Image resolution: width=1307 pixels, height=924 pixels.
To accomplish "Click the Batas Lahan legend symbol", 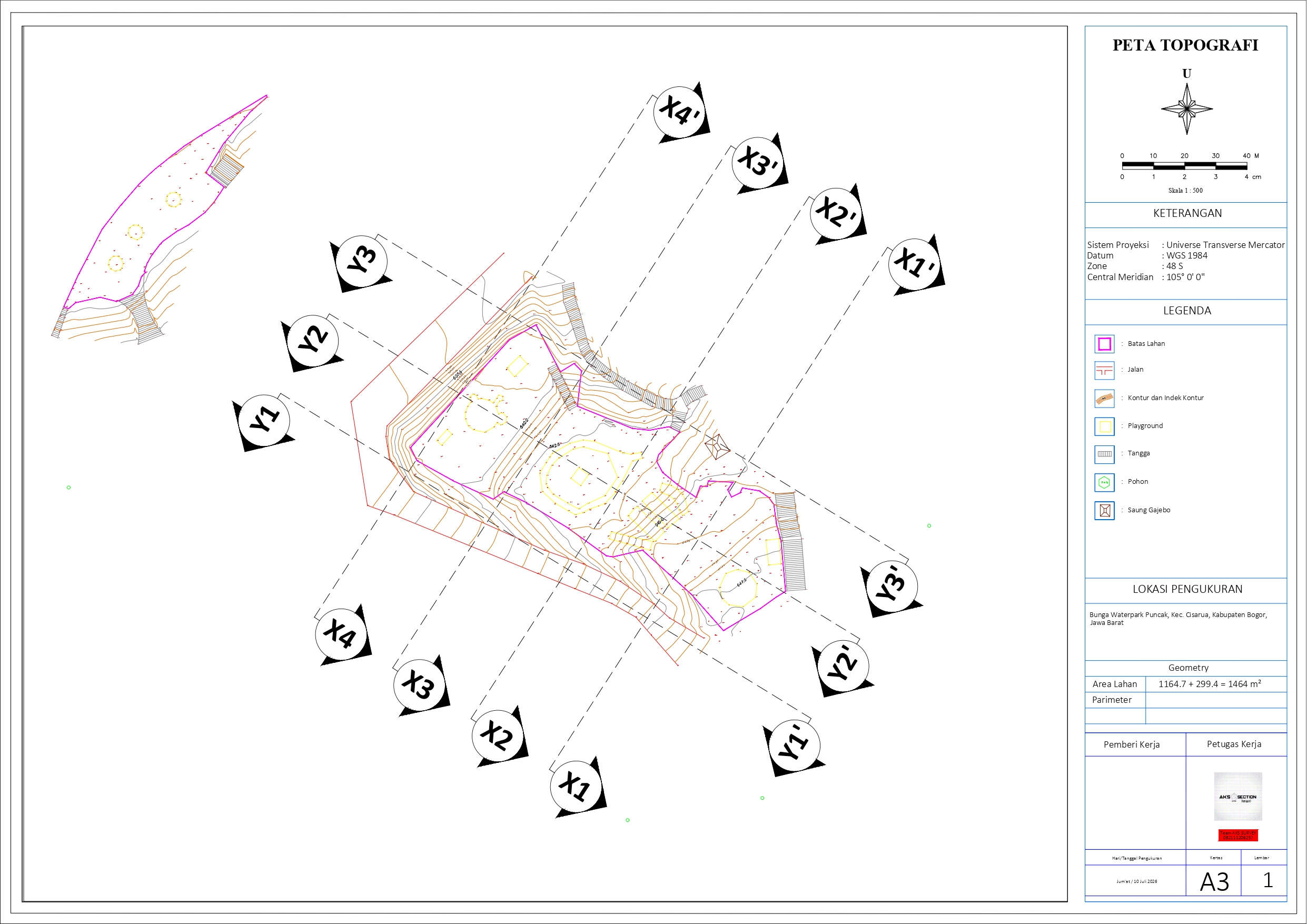I will pos(1104,344).
